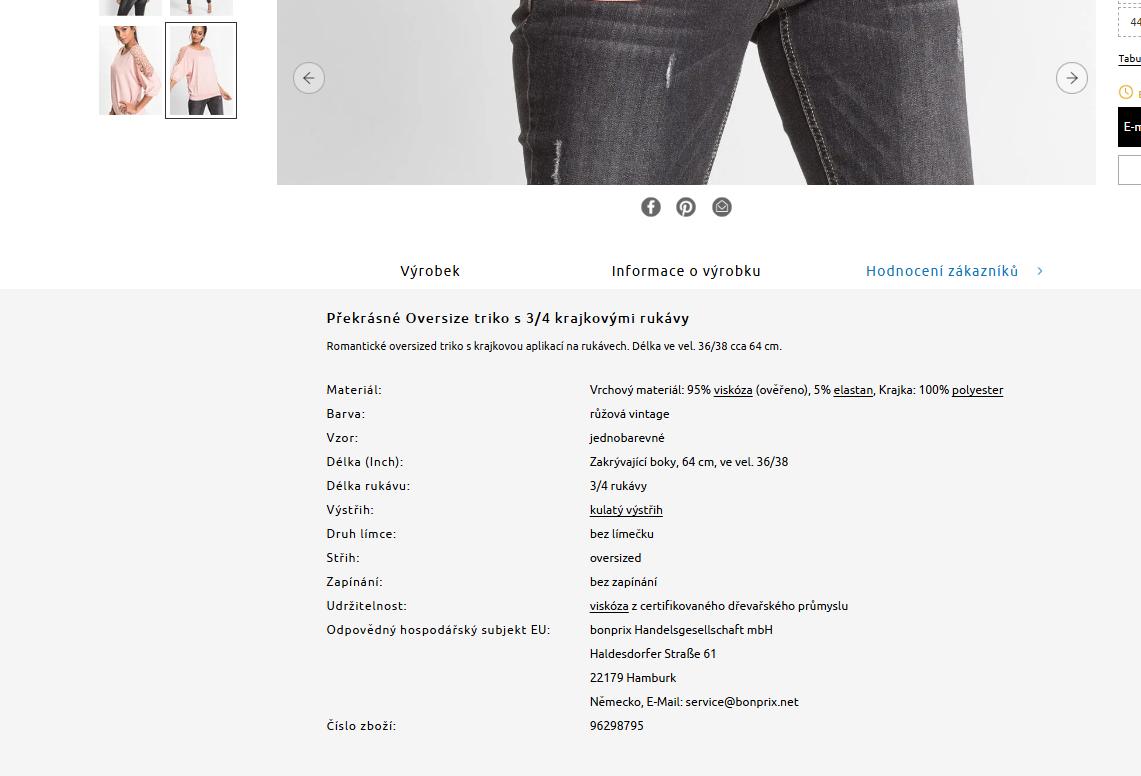Select the outlined full-body pink top thumbnail

pos(201,70)
